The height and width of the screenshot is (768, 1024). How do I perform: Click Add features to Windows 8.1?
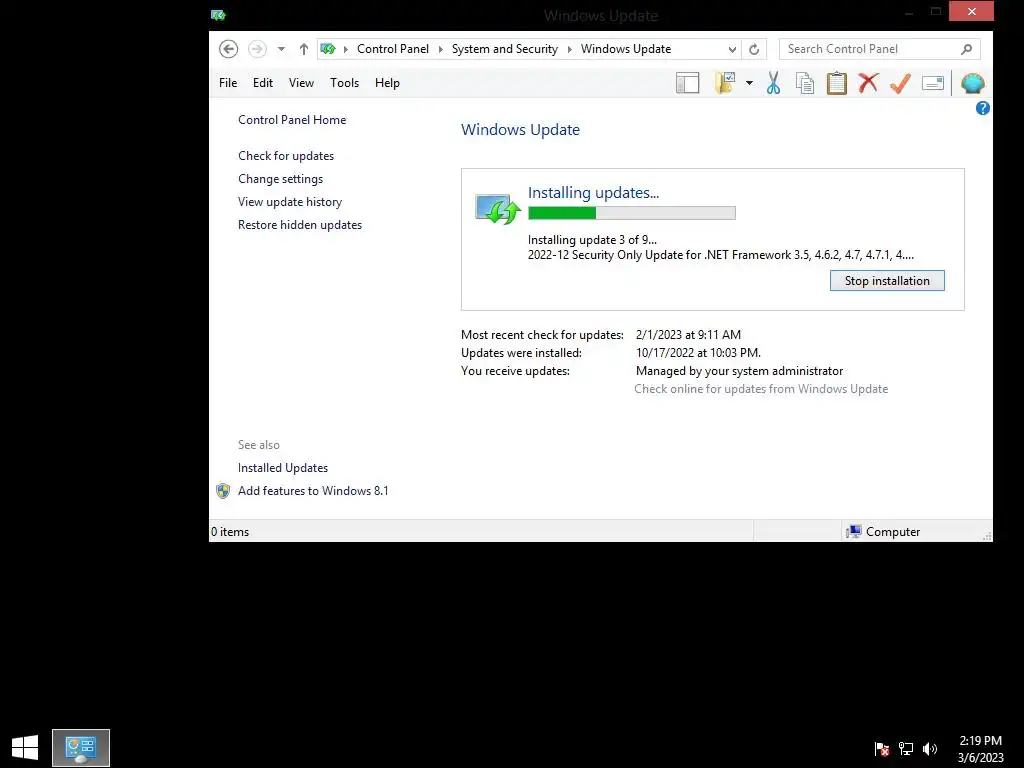click(x=313, y=490)
